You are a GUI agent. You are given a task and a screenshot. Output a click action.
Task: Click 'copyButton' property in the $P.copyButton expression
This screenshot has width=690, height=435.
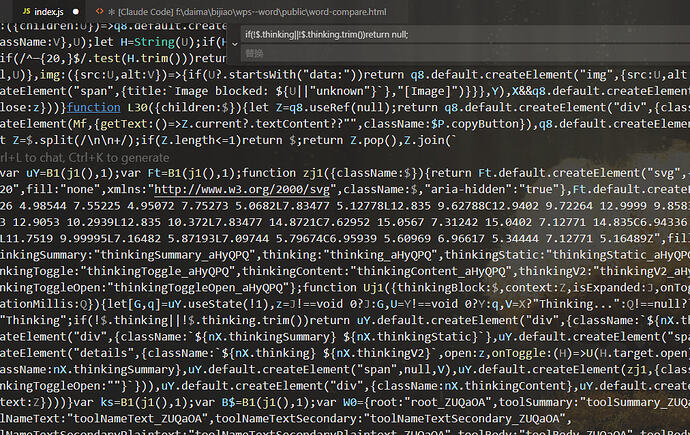point(485,124)
